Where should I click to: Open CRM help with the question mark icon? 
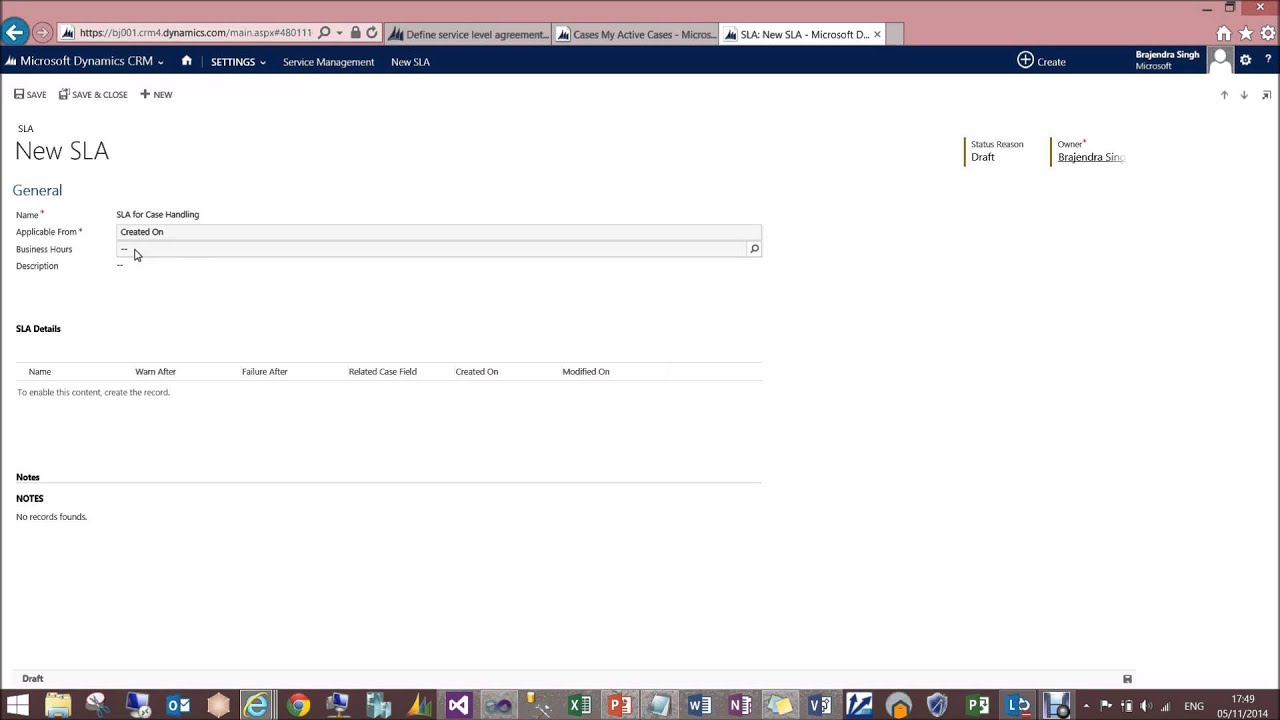pyautogui.click(x=1268, y=61)
